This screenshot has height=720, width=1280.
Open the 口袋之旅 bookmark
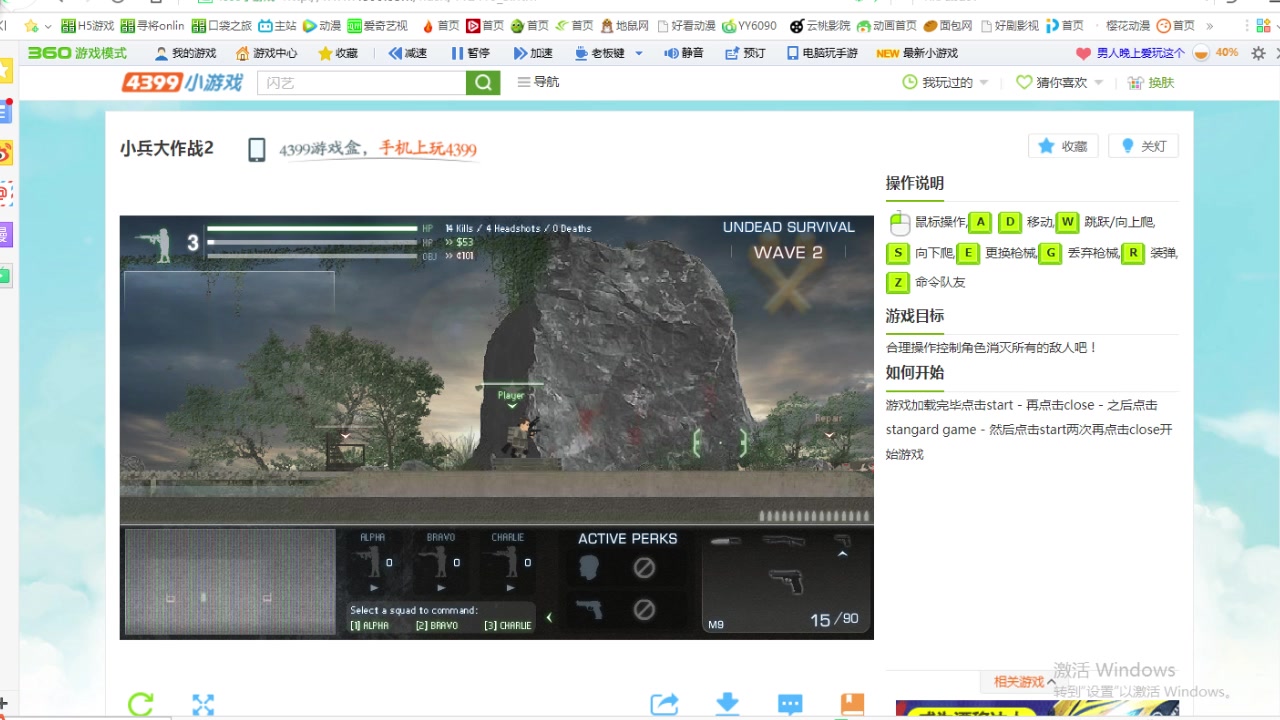click(222, 25)
